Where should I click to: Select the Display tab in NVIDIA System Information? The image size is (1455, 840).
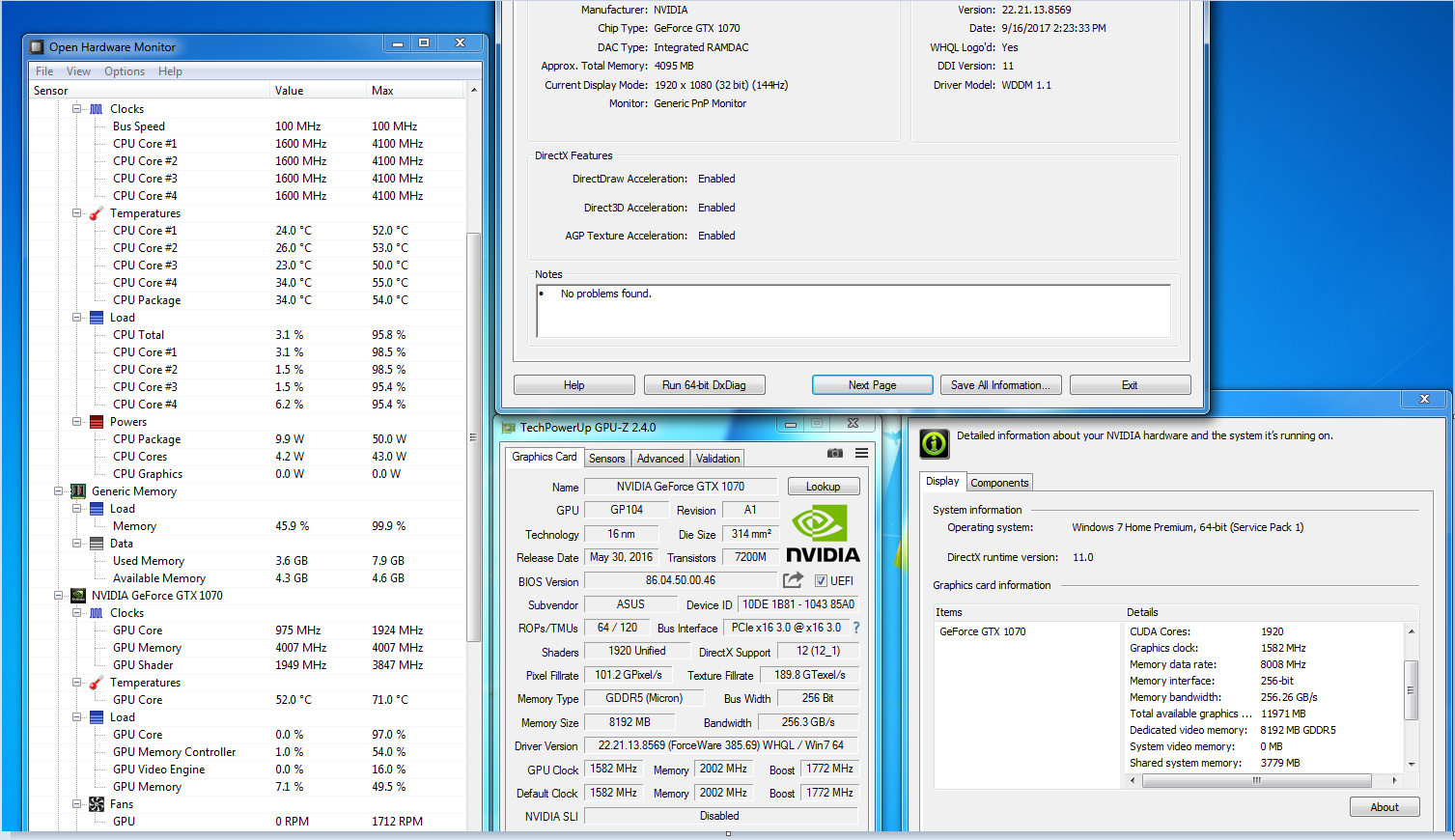[942, 481]
